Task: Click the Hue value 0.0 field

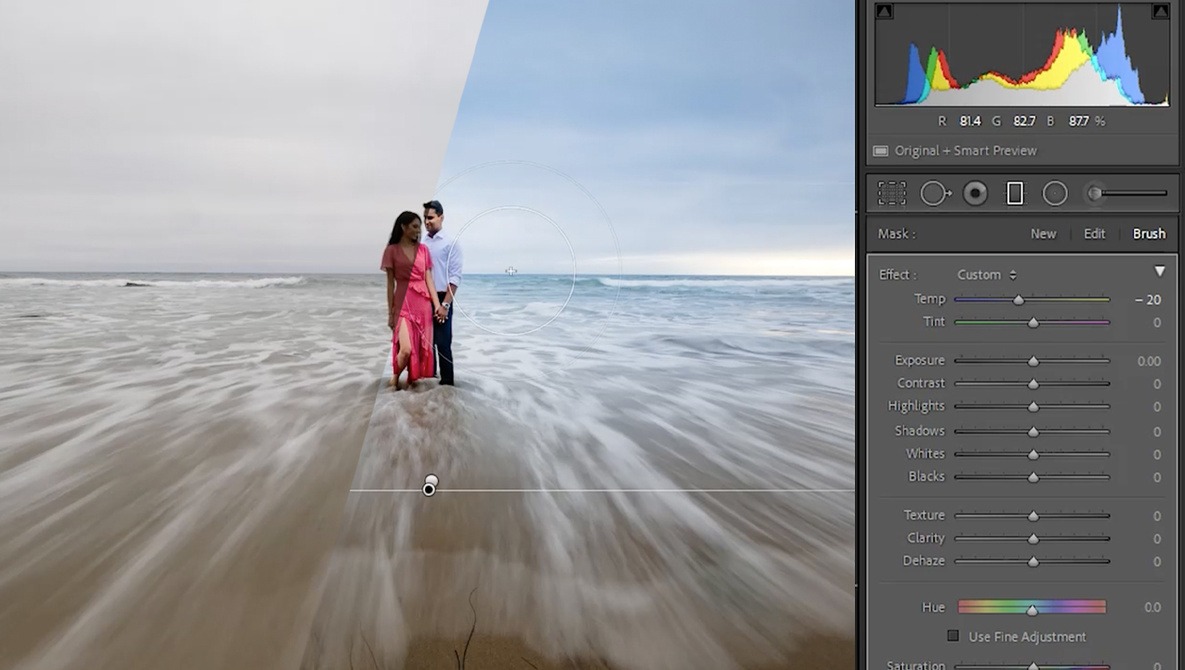Action: click(x=1153, y=607)
